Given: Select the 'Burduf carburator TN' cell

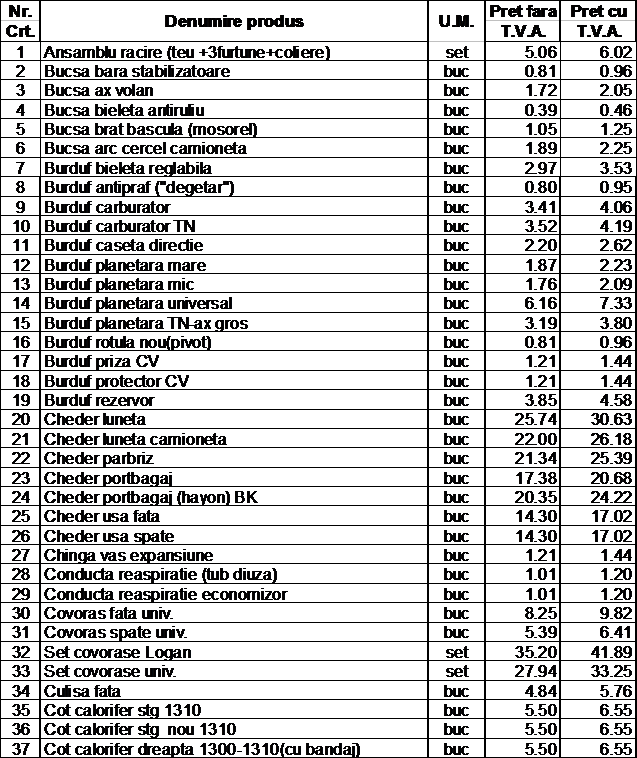Looking at the screenshot, I should pyautogui.click(x=234, y=226).
